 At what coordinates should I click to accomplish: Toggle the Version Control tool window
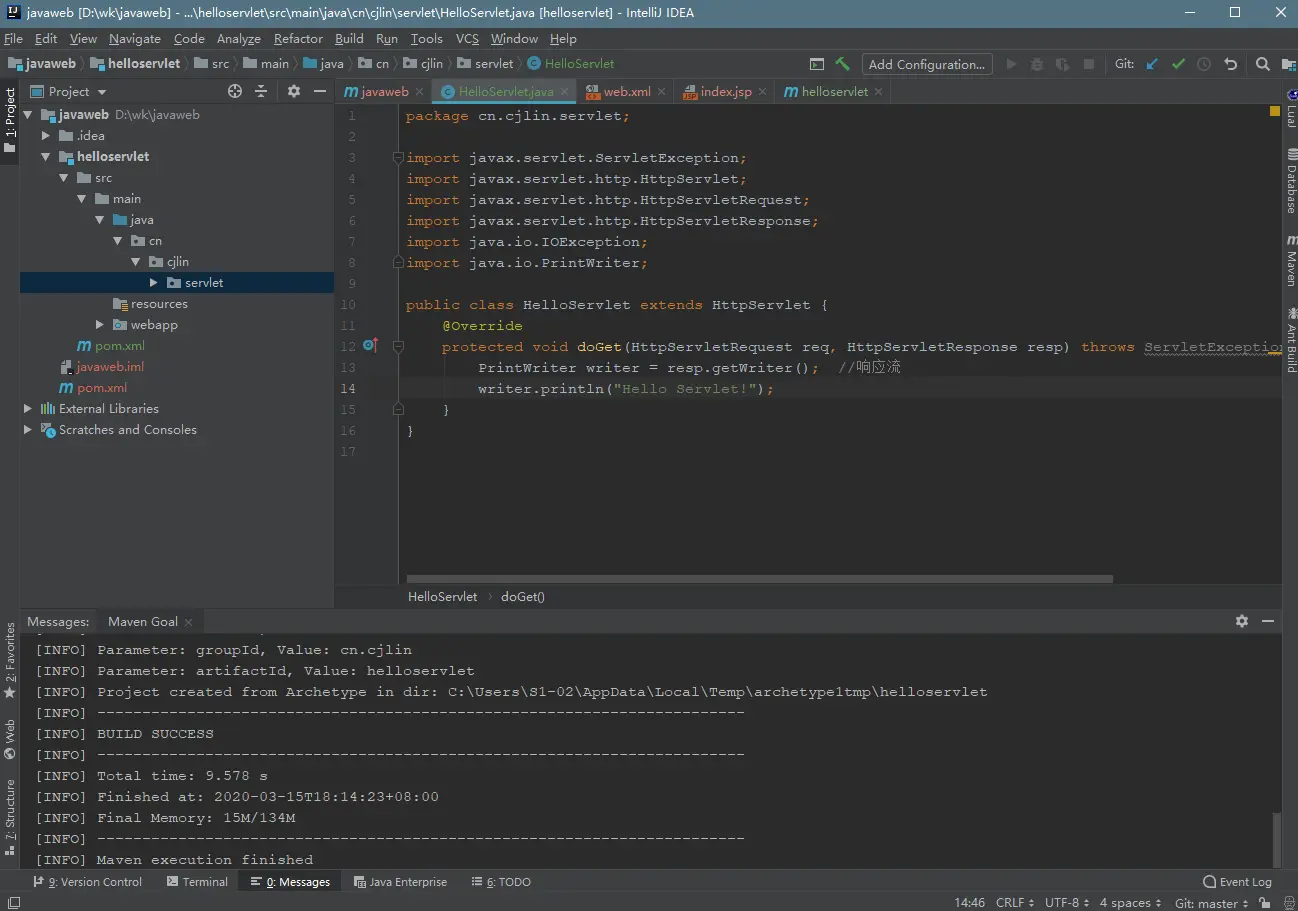point(88,882)
